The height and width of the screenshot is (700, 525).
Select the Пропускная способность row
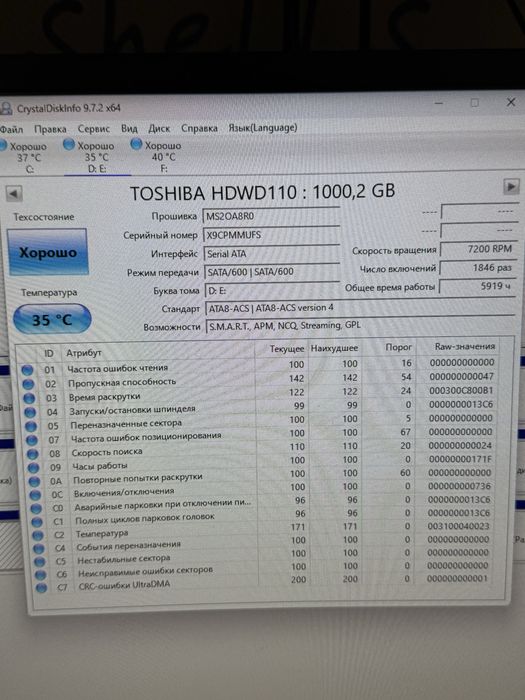pos(260,380)
